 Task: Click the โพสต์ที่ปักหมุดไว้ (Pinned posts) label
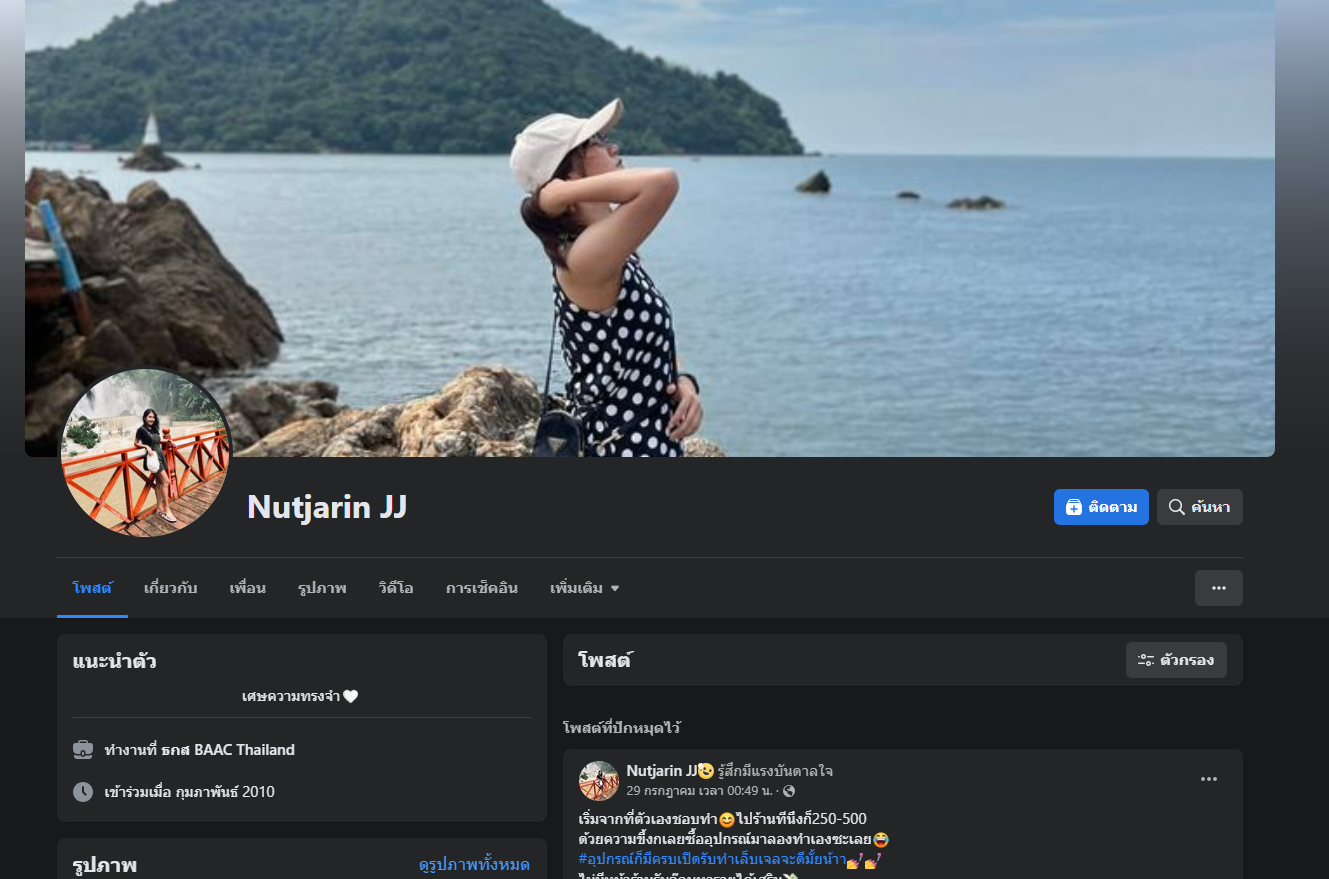[622, 728]
